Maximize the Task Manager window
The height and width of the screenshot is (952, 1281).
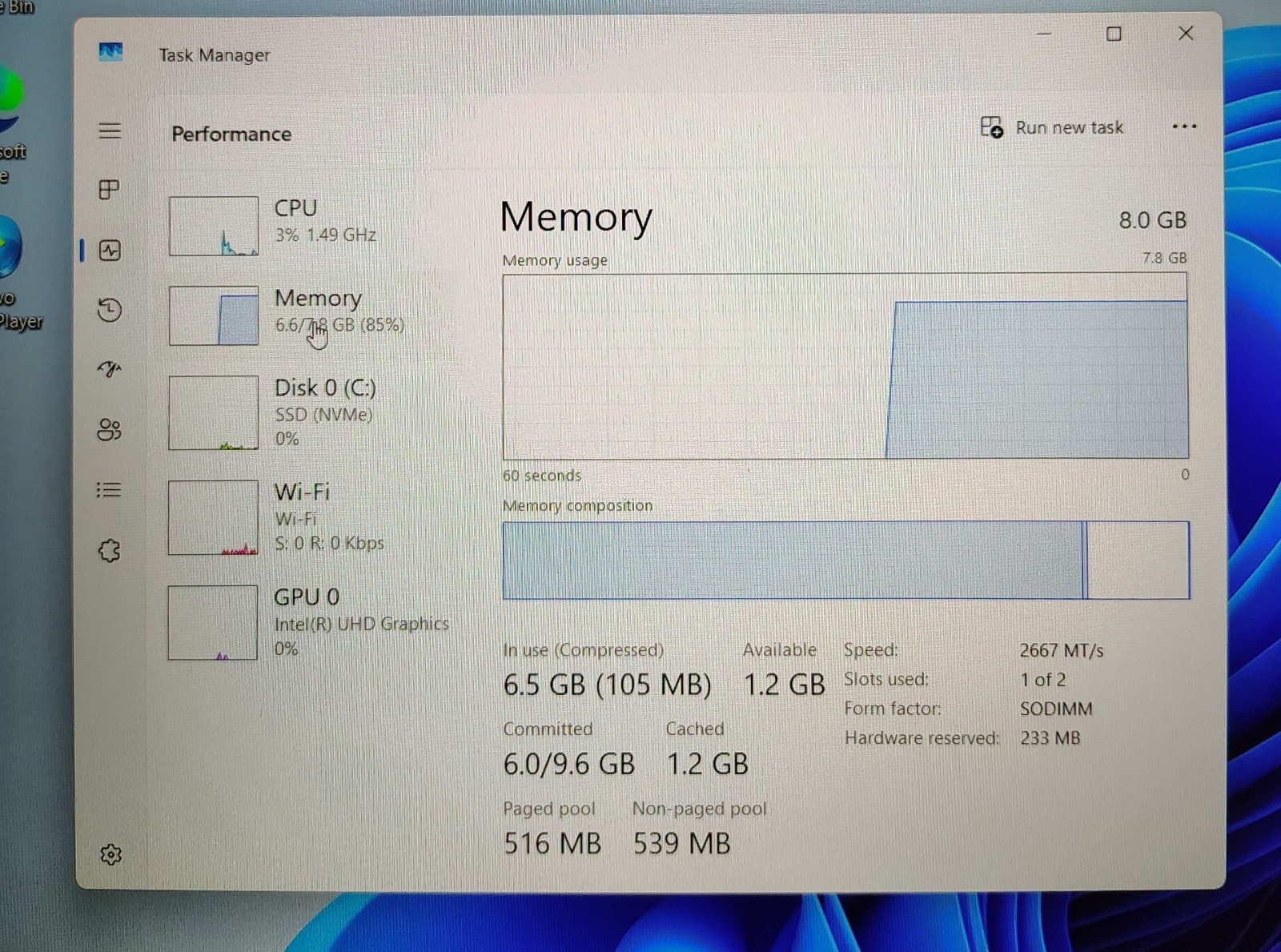[1114, 34]
